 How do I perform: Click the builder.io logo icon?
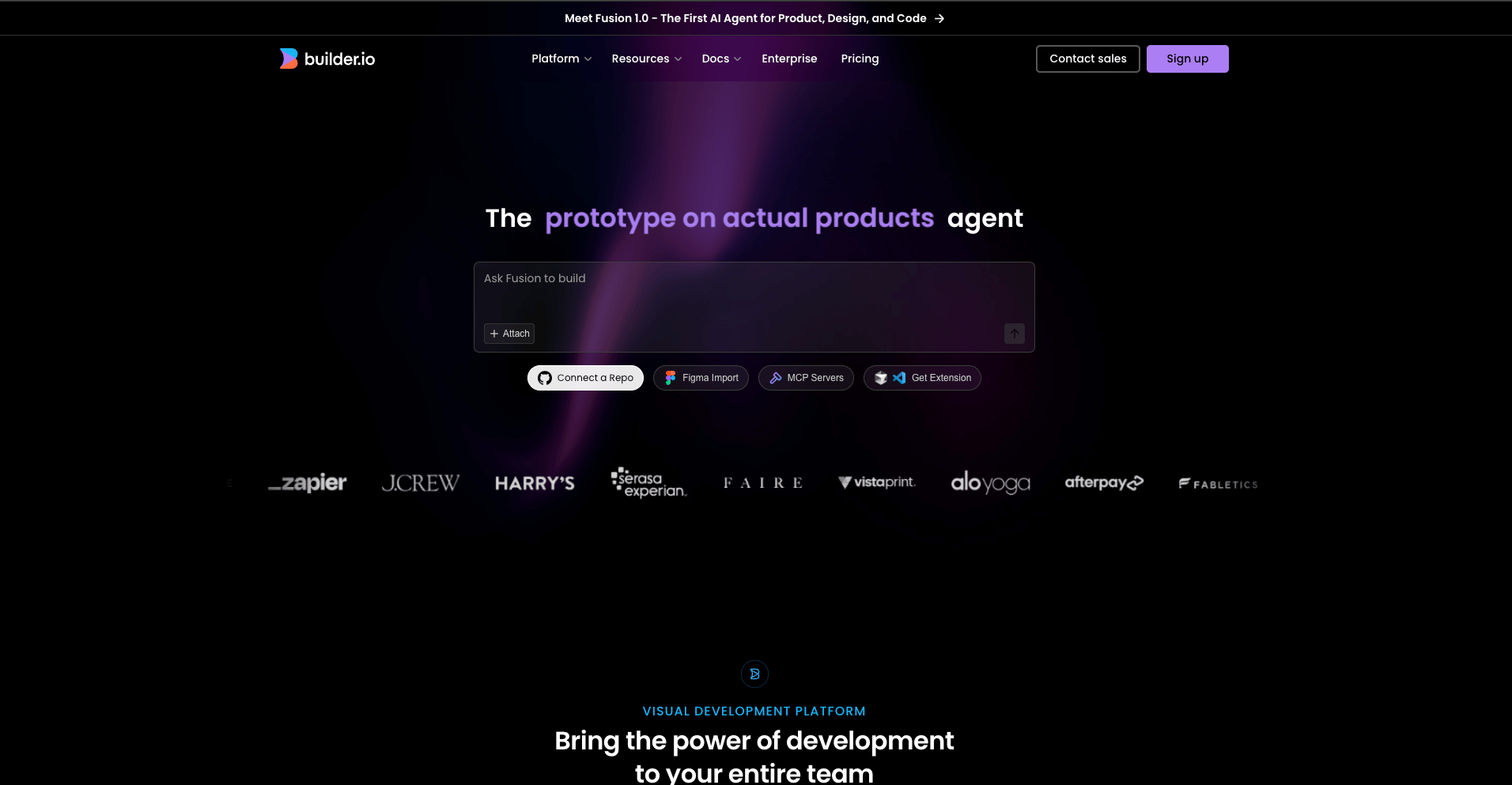pos(289,58)
